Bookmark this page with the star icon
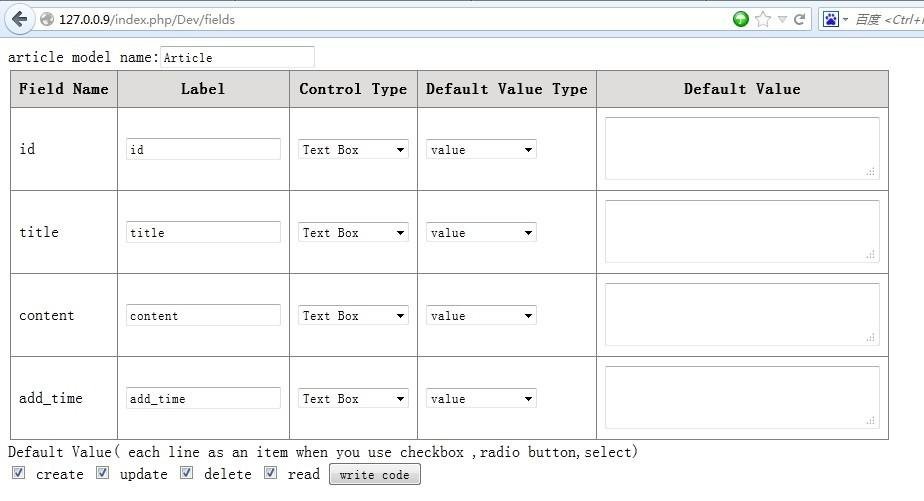 tap(763, 19)
